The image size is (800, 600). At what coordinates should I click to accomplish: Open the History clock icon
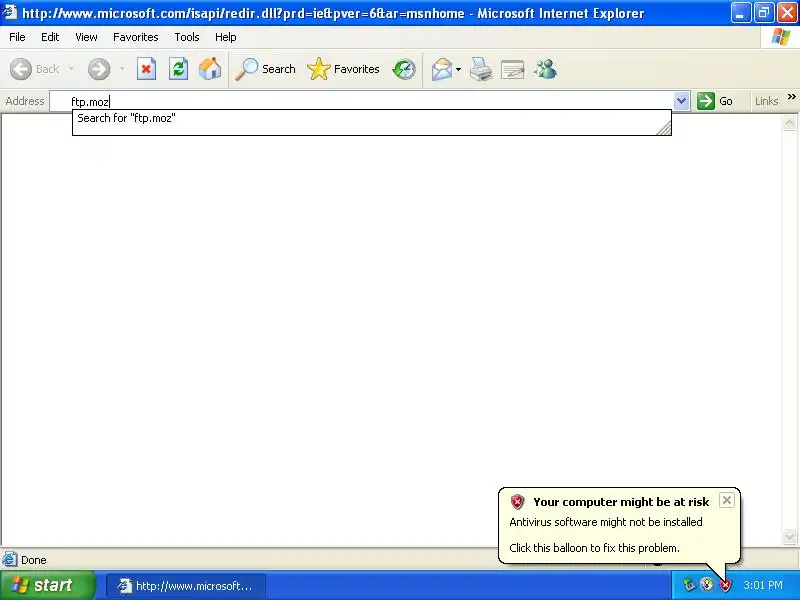[404, 69]
